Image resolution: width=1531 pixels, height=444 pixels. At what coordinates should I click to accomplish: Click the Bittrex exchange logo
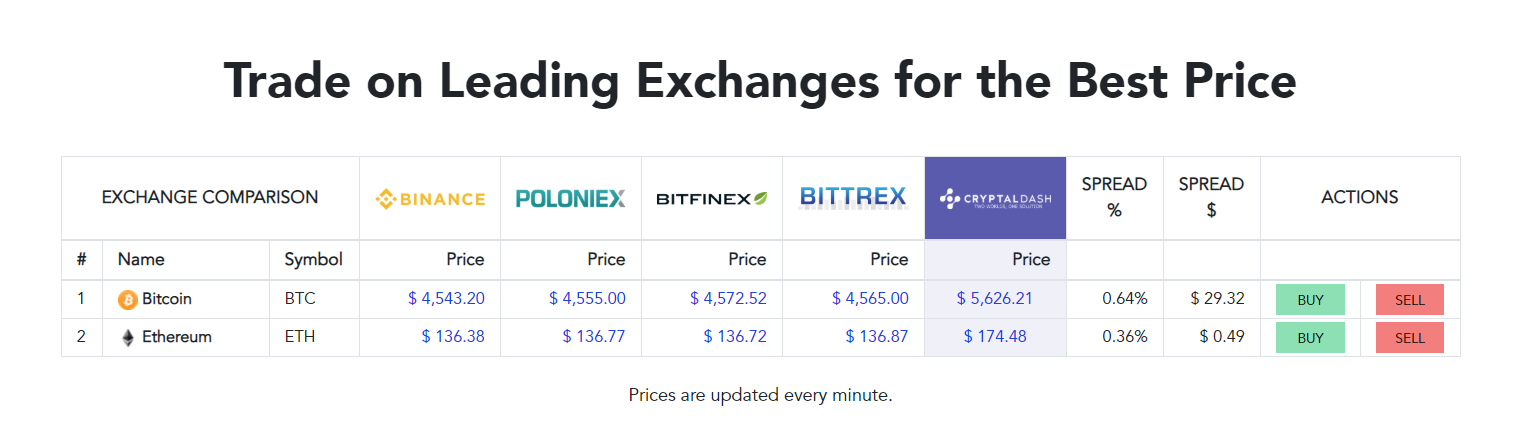coord(853,197)
